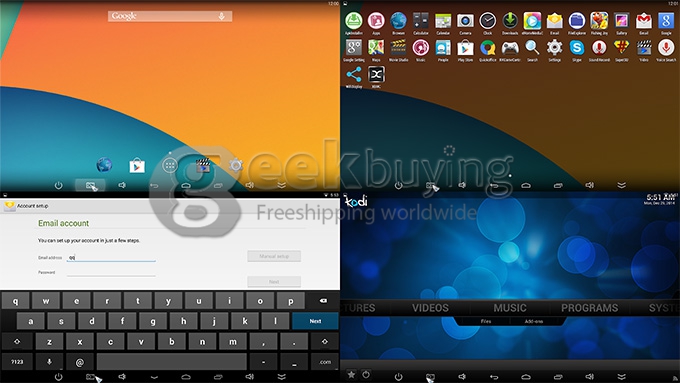Tap the q key on the keyboard
Image resolution: width=680 pixels, height=383 pixels.
coord(16,301)
